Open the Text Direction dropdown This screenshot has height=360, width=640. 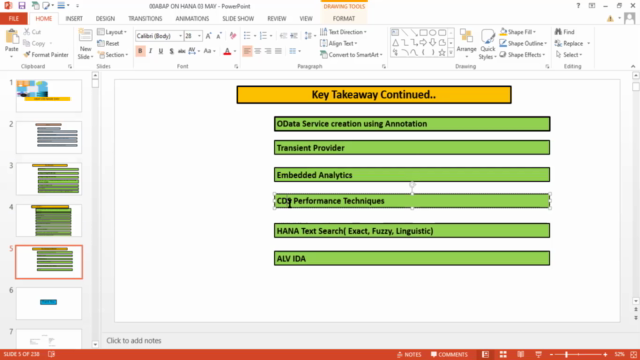tap(343, 32)
